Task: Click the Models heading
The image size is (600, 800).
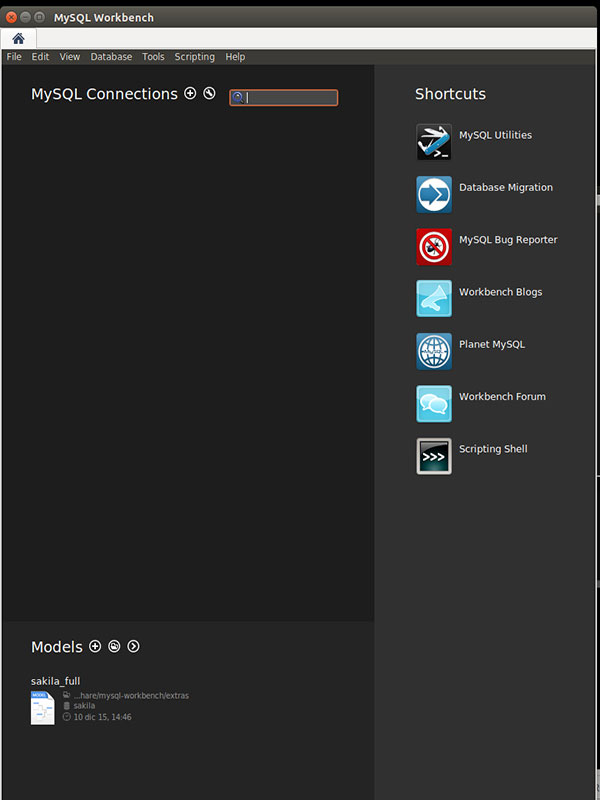Action: tap(57, 647)
